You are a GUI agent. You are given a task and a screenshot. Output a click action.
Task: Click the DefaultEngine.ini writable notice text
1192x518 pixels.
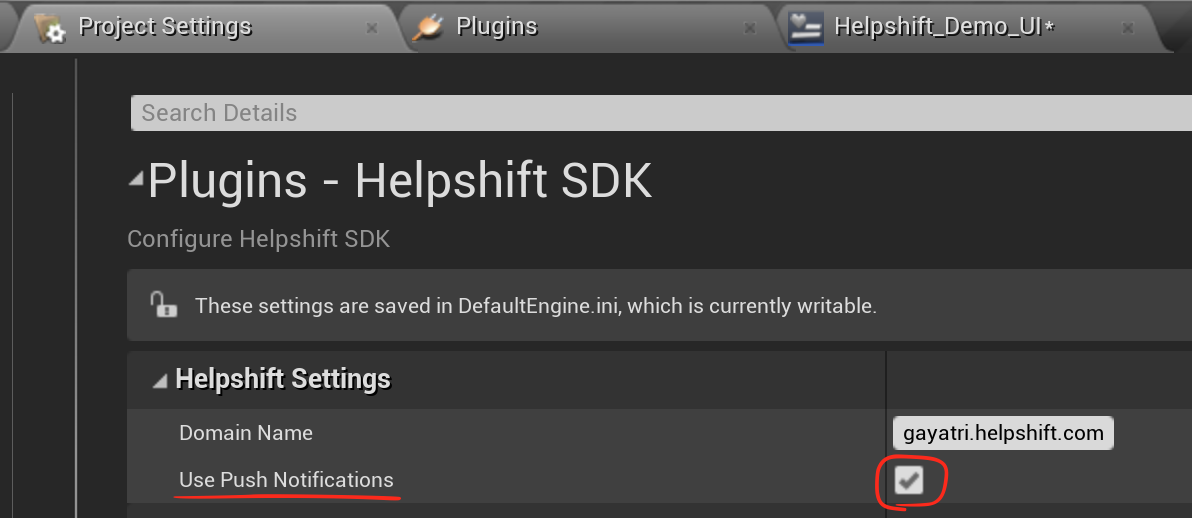[536, 306]
